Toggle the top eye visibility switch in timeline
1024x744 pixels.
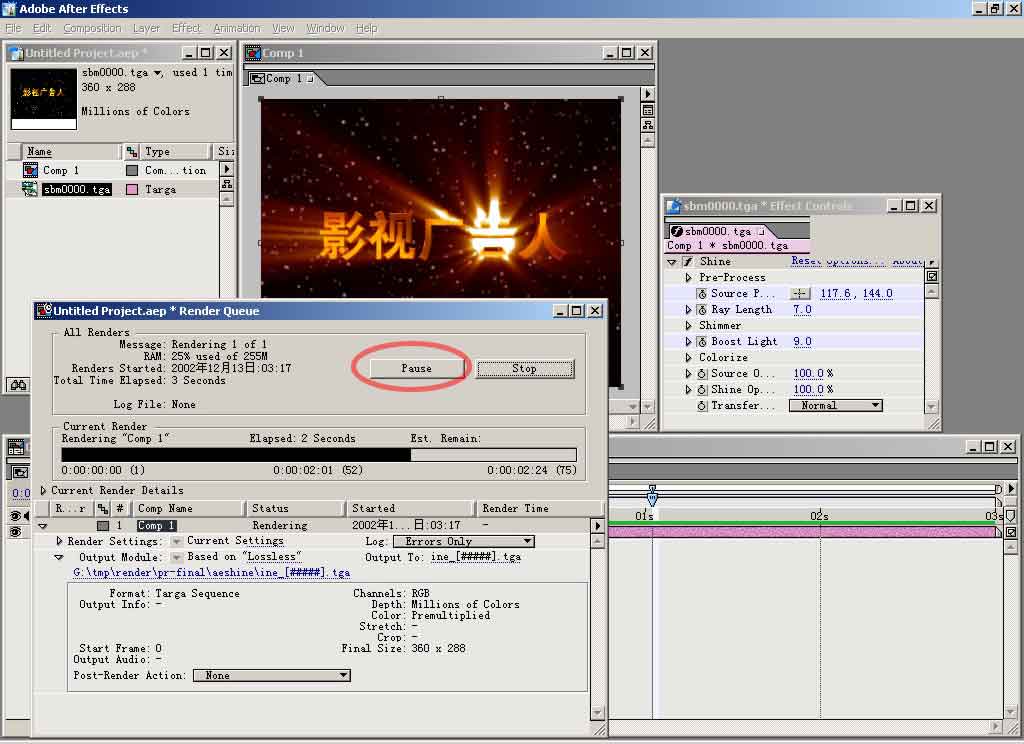[x=15, y=516]
